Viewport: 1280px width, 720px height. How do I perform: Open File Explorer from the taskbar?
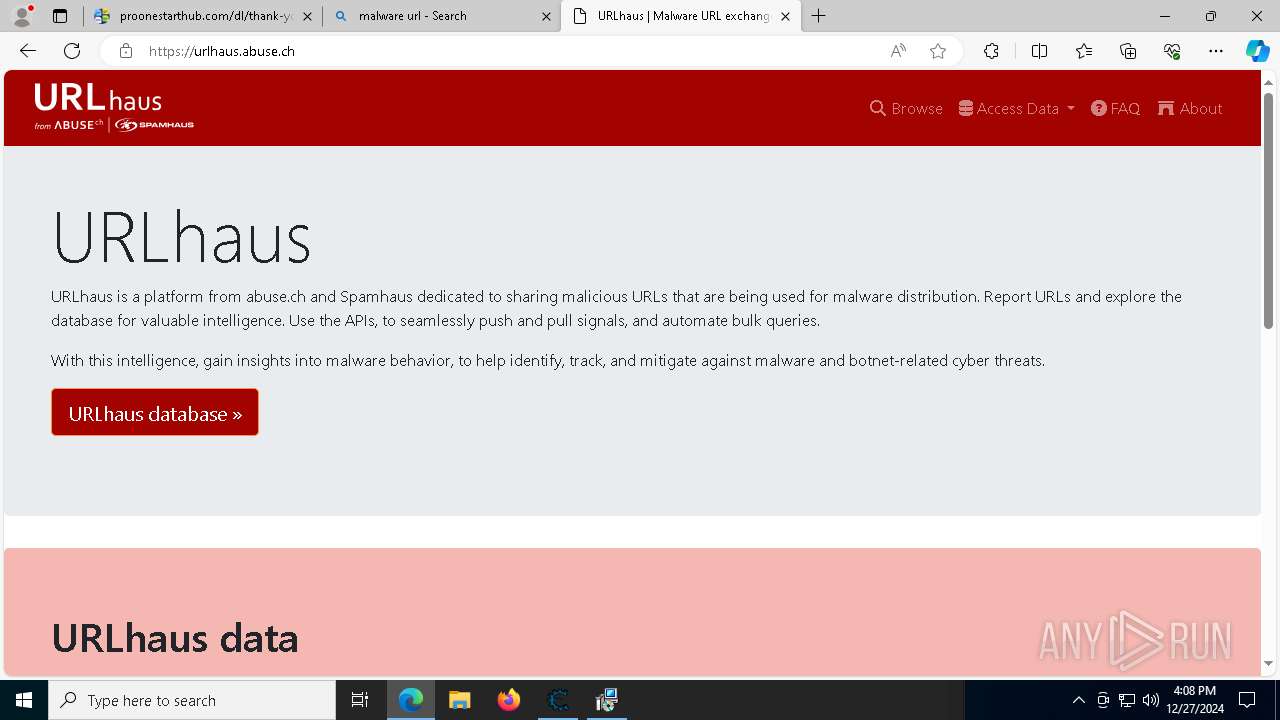(x=460, y=700)
